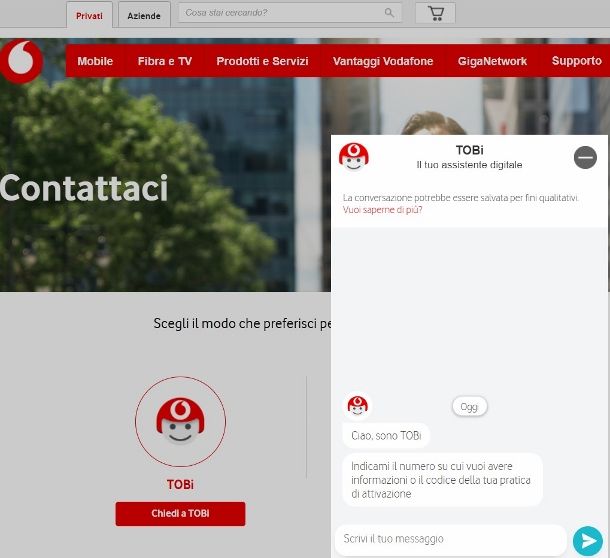
Task: Switch to the Privati tab
Action: pyautogui.click(x=89, y=16)
